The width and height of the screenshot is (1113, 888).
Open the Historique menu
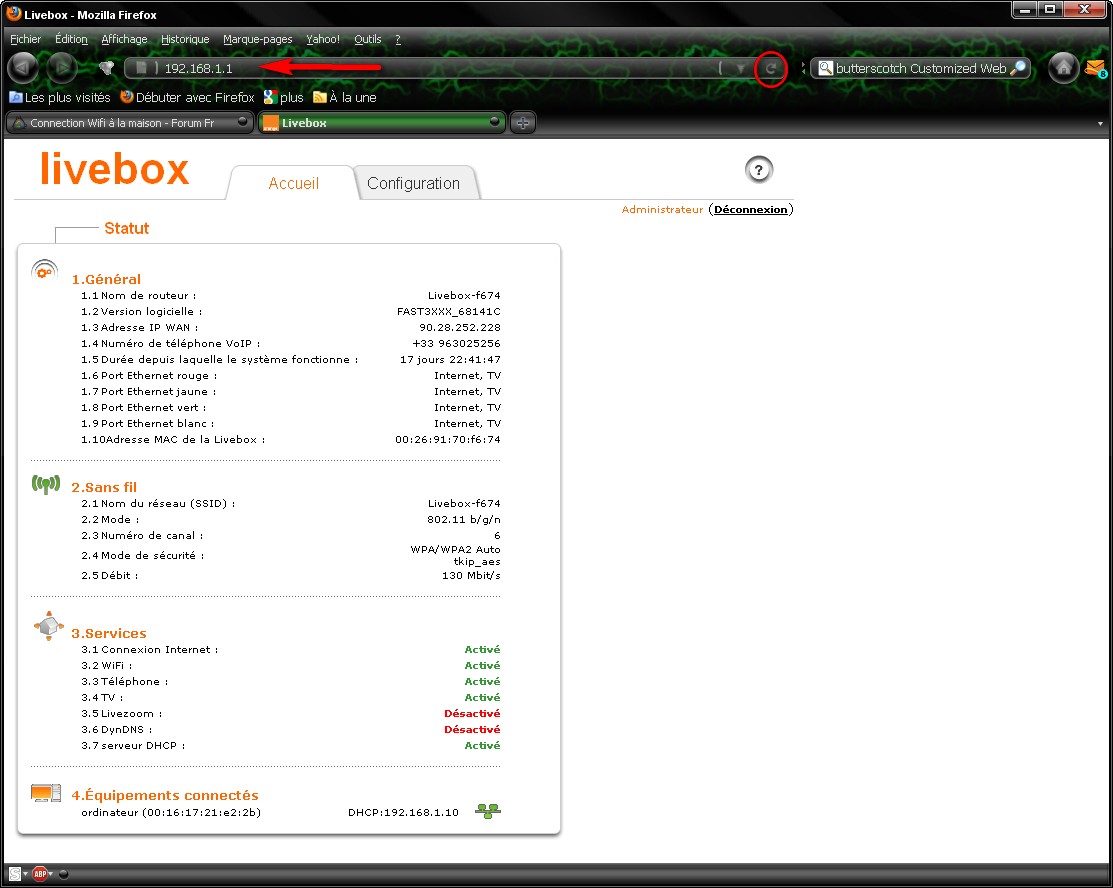185,39
